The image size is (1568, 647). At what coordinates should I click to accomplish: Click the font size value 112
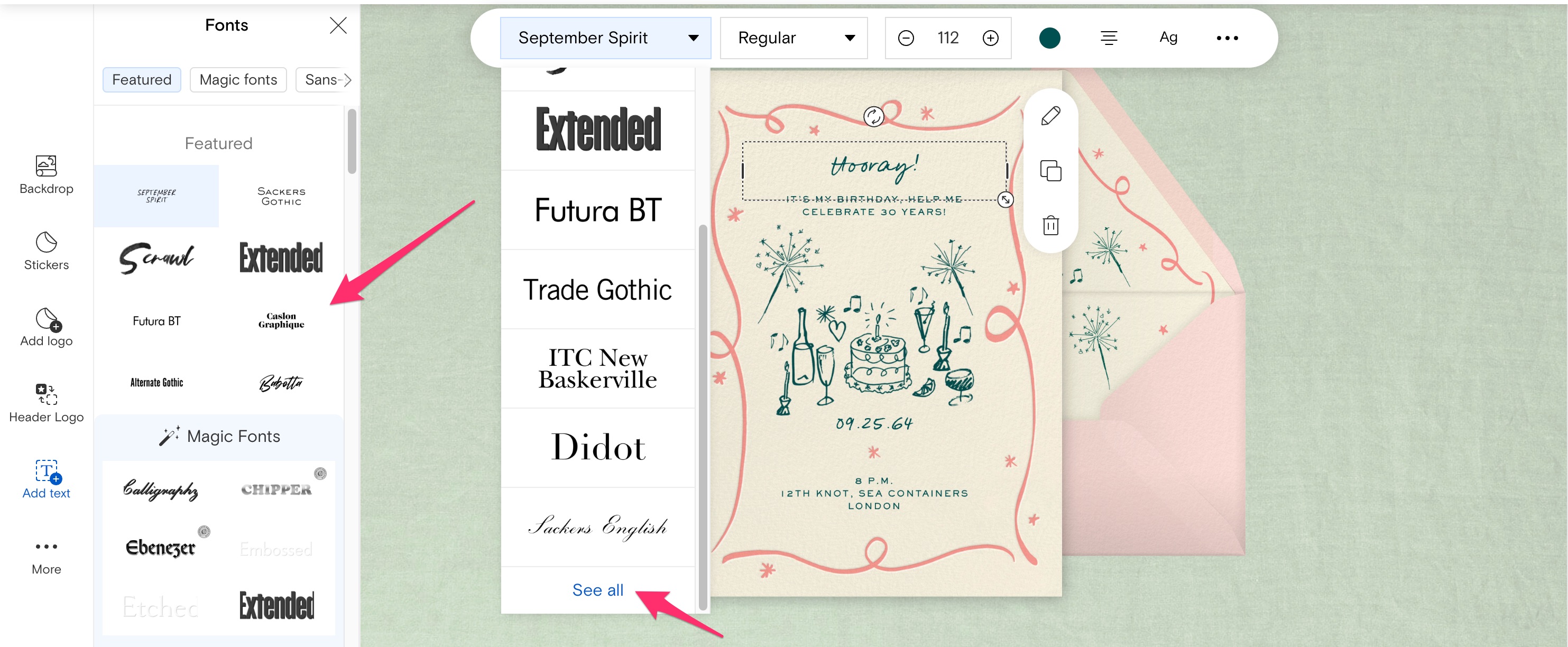pyautogui.click(x=948, y=38)
